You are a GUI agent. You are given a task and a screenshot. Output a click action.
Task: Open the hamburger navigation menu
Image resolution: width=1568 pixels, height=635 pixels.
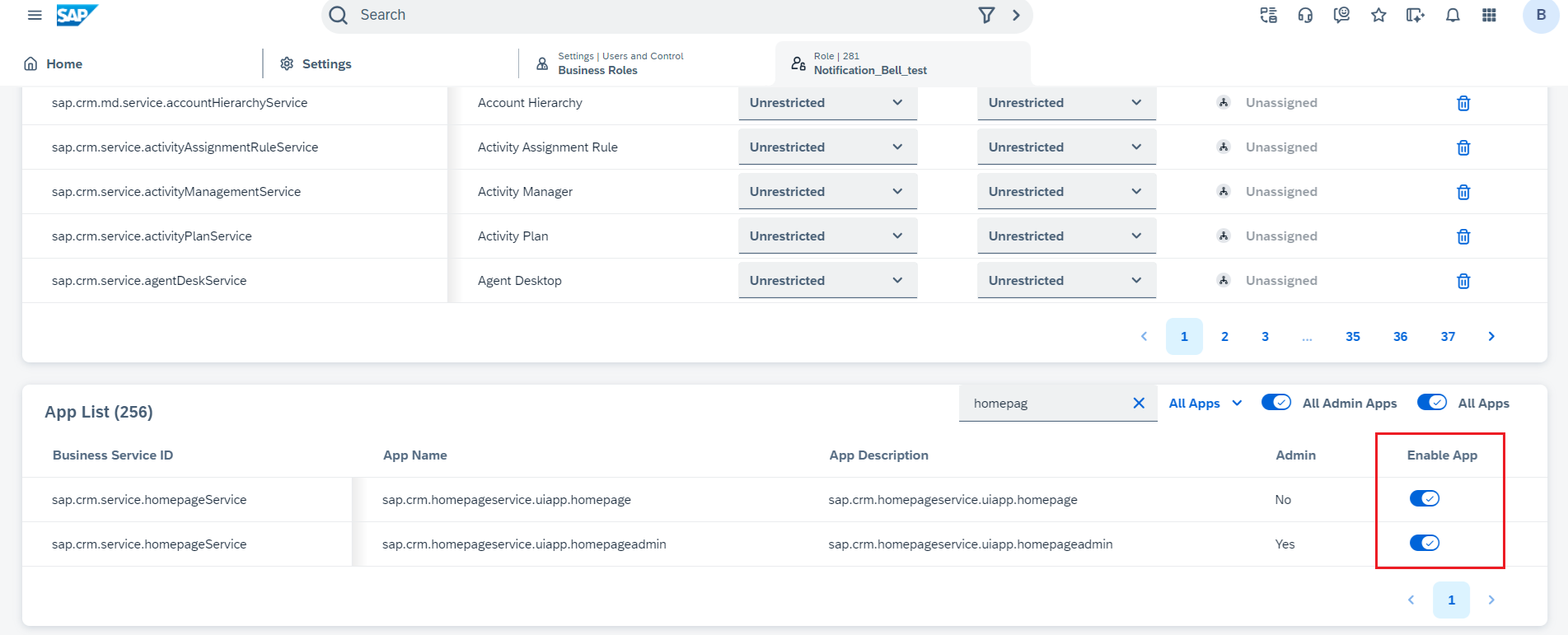(35, 15)
